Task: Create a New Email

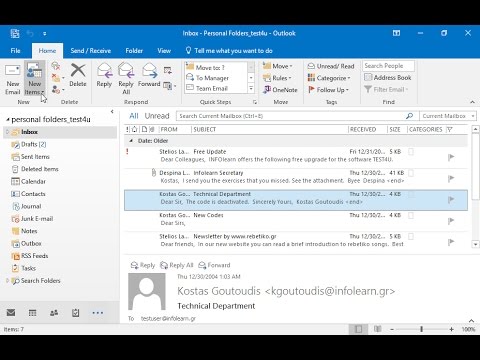Action: (x=13, y=79)
